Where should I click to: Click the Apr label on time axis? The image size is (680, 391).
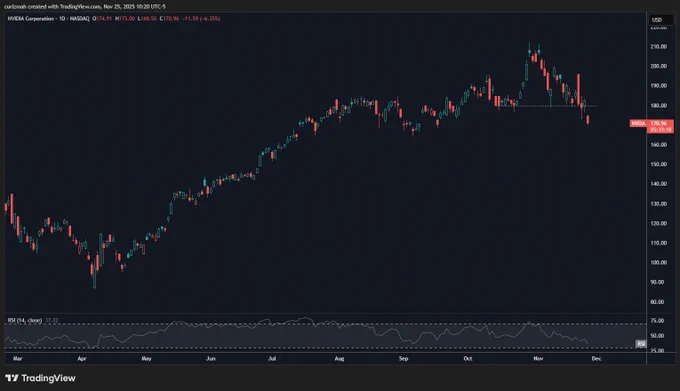point(82,358)
